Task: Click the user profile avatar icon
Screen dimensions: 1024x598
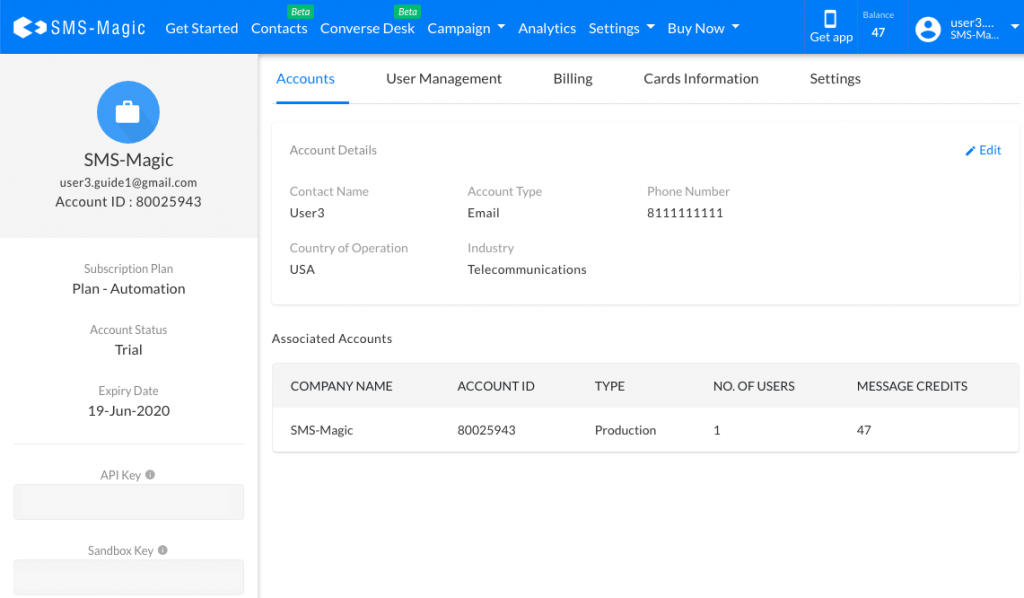Action: coord(926,27)
